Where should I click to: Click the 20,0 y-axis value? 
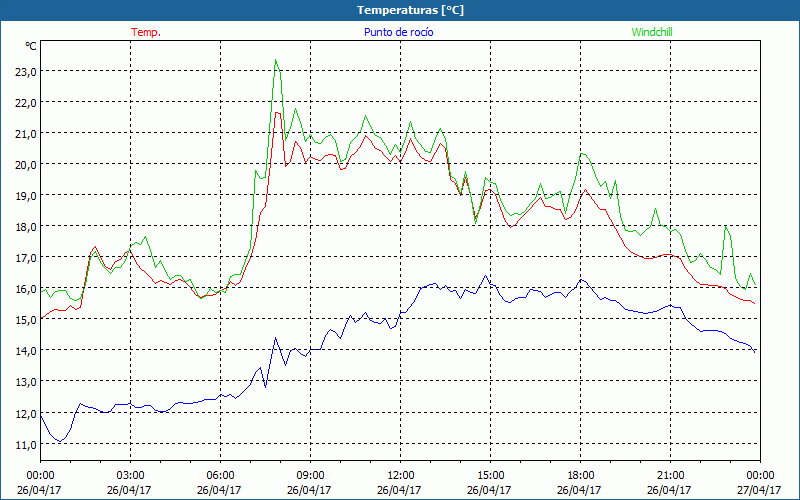tap(26, 165)
